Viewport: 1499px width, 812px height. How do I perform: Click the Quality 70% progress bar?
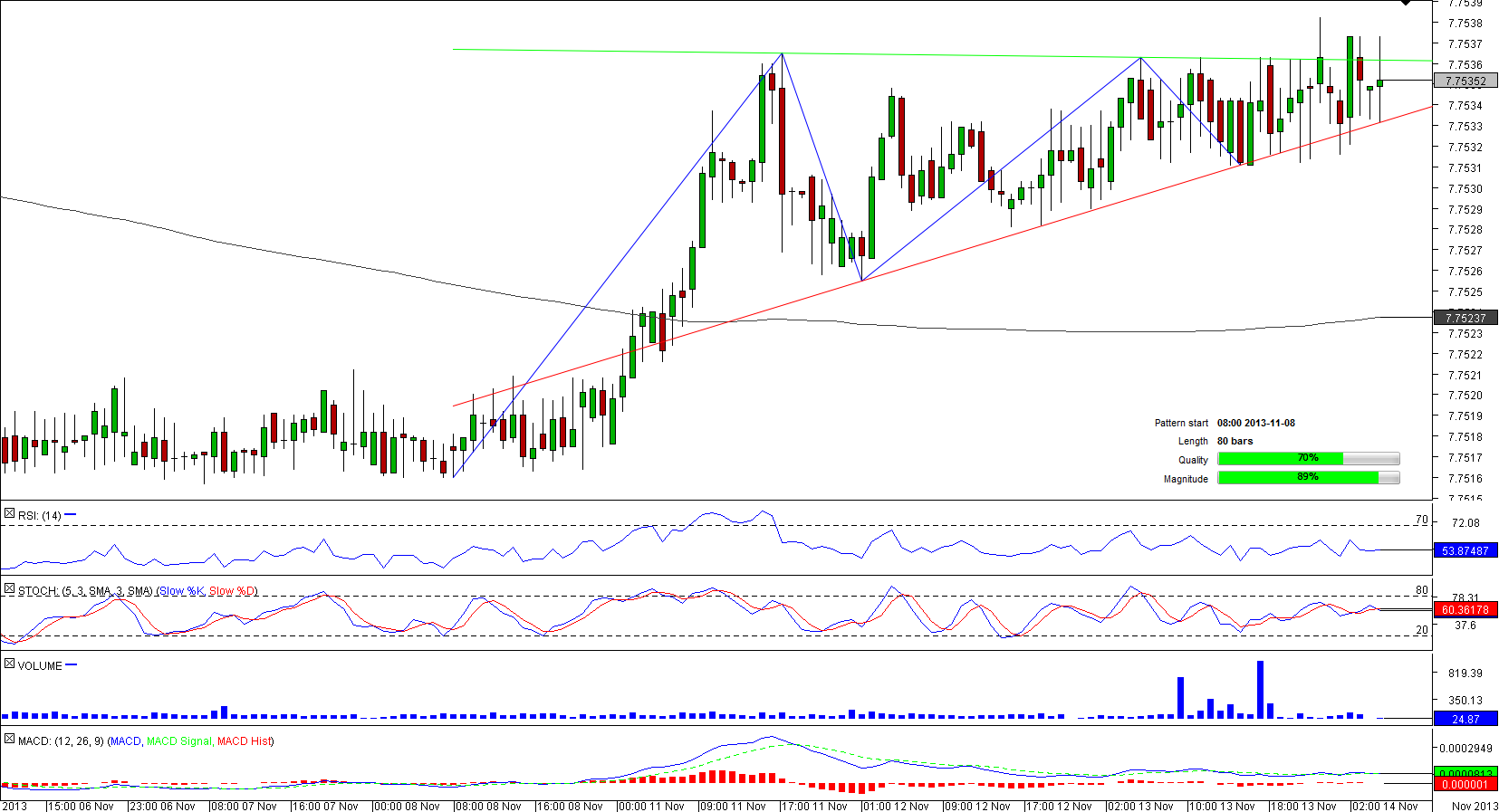(x=1308, y=459)
